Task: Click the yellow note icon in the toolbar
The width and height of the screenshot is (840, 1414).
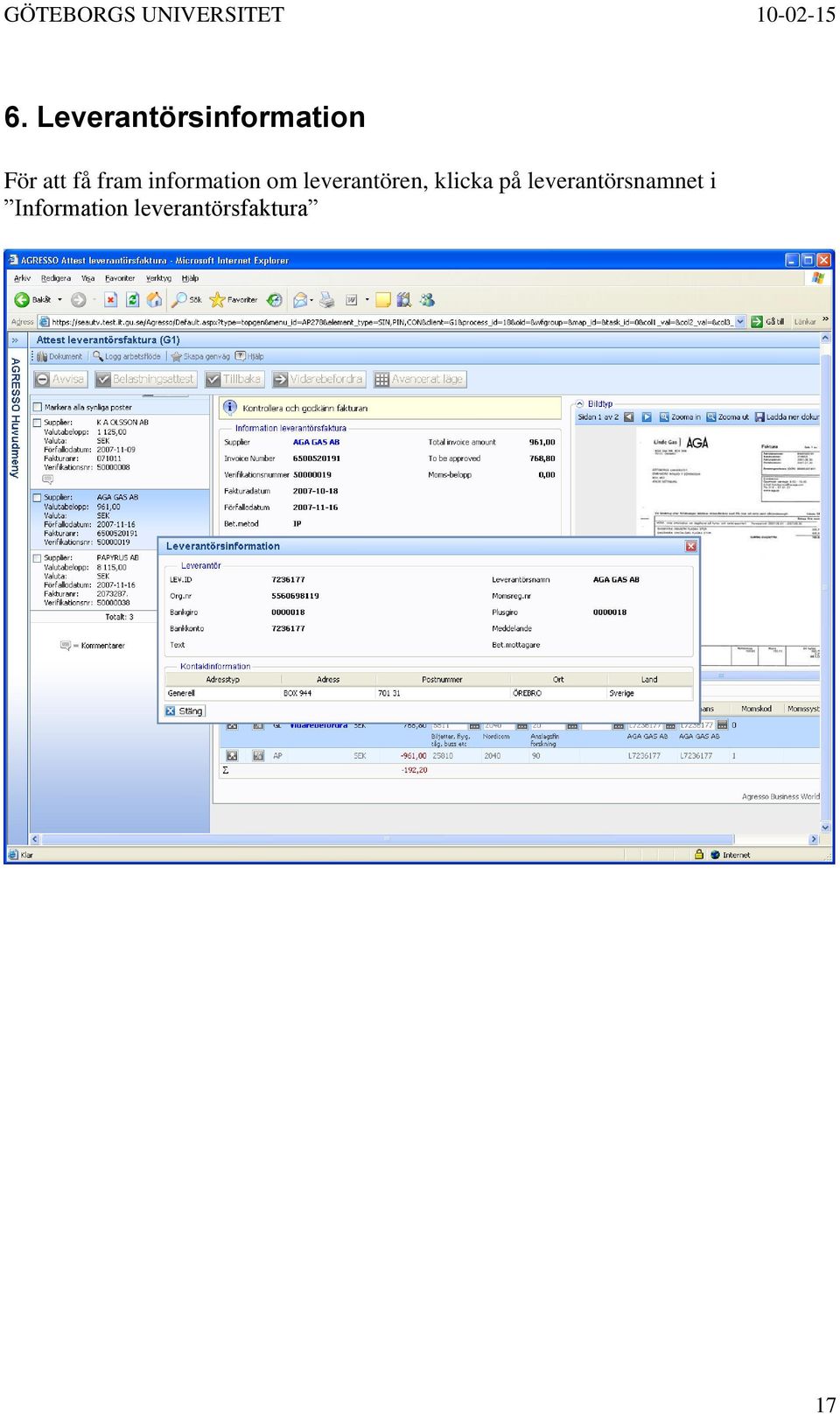Action: (x=383, y=300)
